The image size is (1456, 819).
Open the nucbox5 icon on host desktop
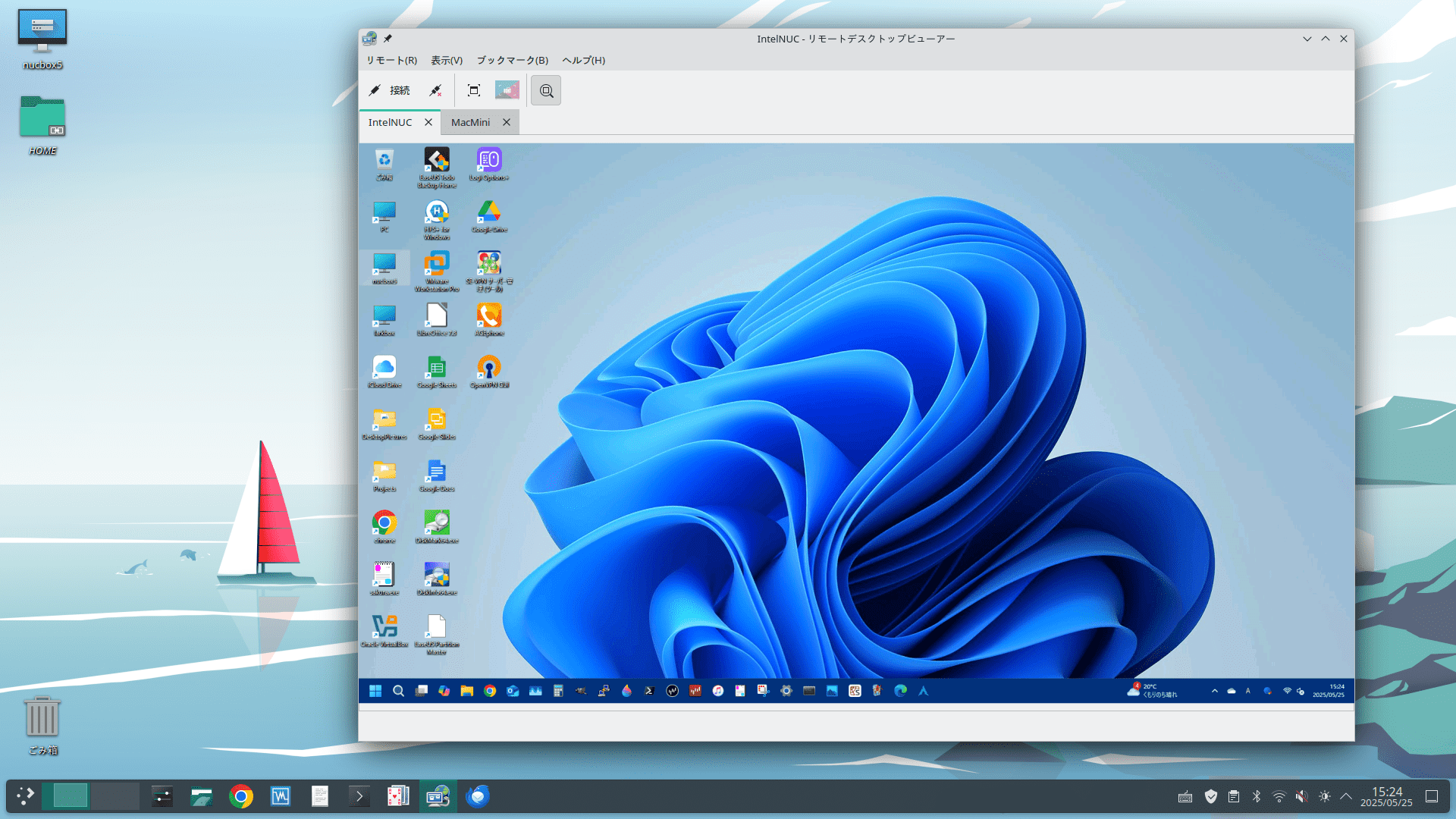coord(42,39)
